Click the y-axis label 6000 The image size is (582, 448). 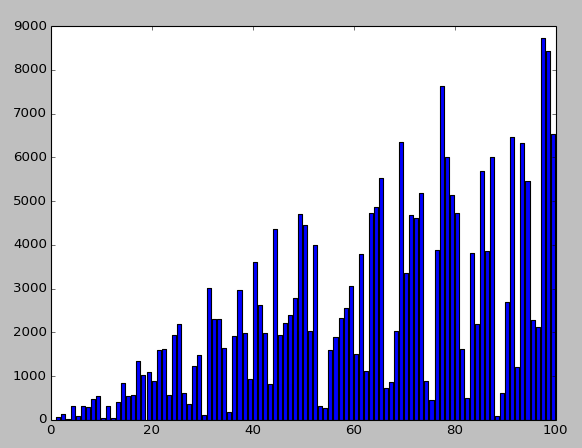tap(30, 157)
